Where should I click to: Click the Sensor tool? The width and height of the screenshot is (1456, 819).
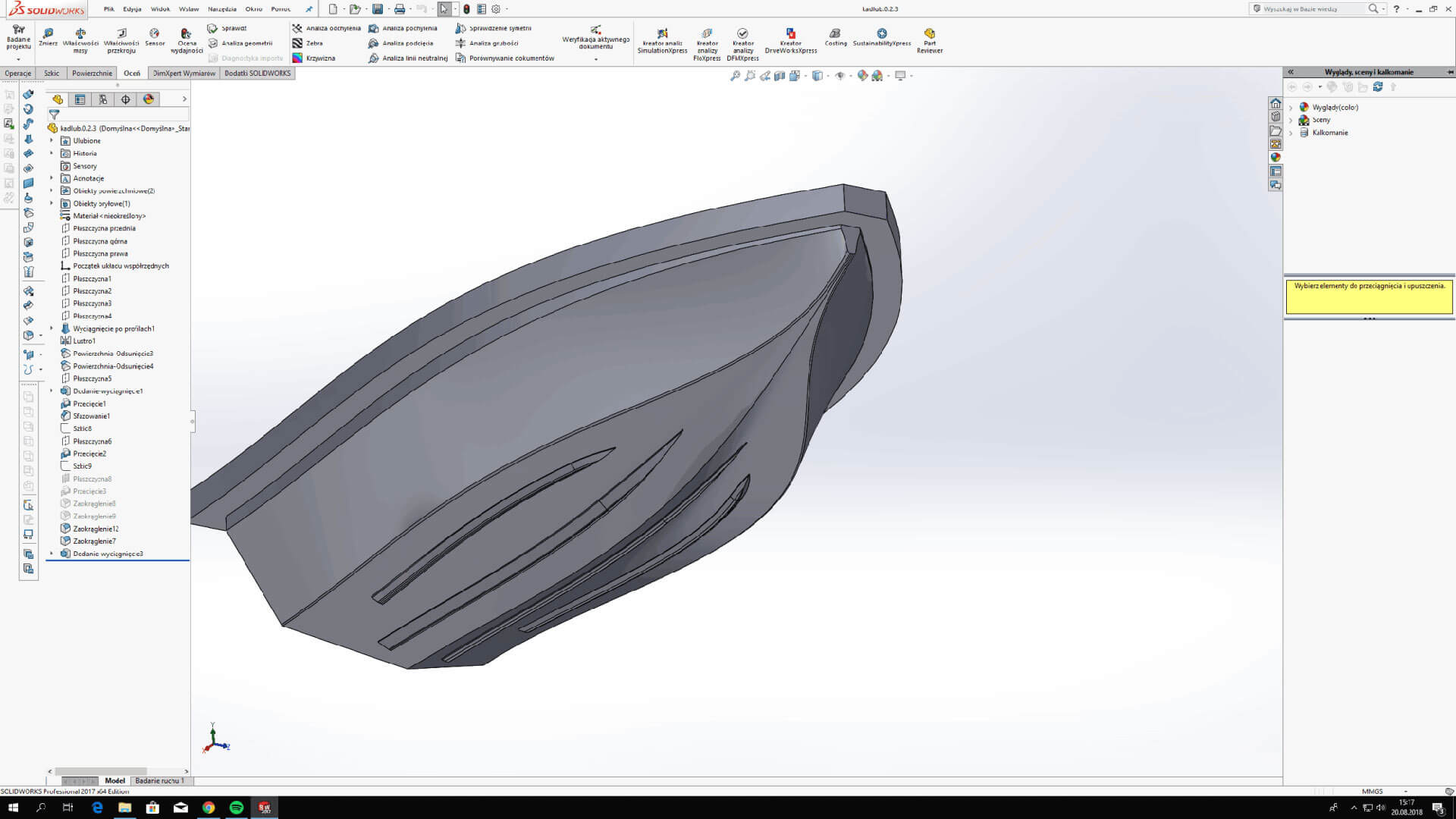[155, 38]
